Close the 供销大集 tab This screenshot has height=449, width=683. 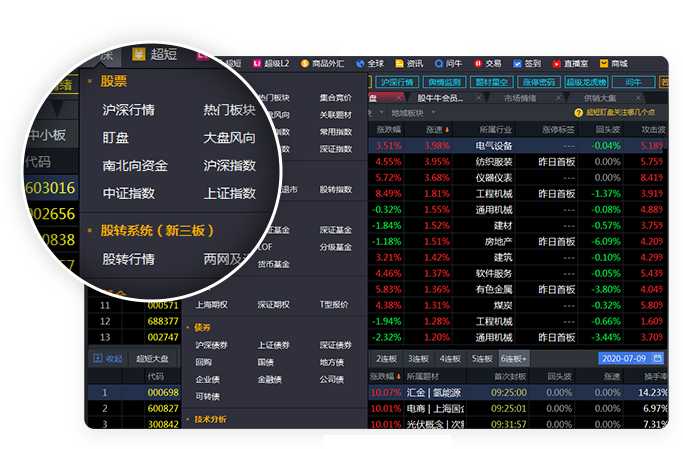(638, 98)
